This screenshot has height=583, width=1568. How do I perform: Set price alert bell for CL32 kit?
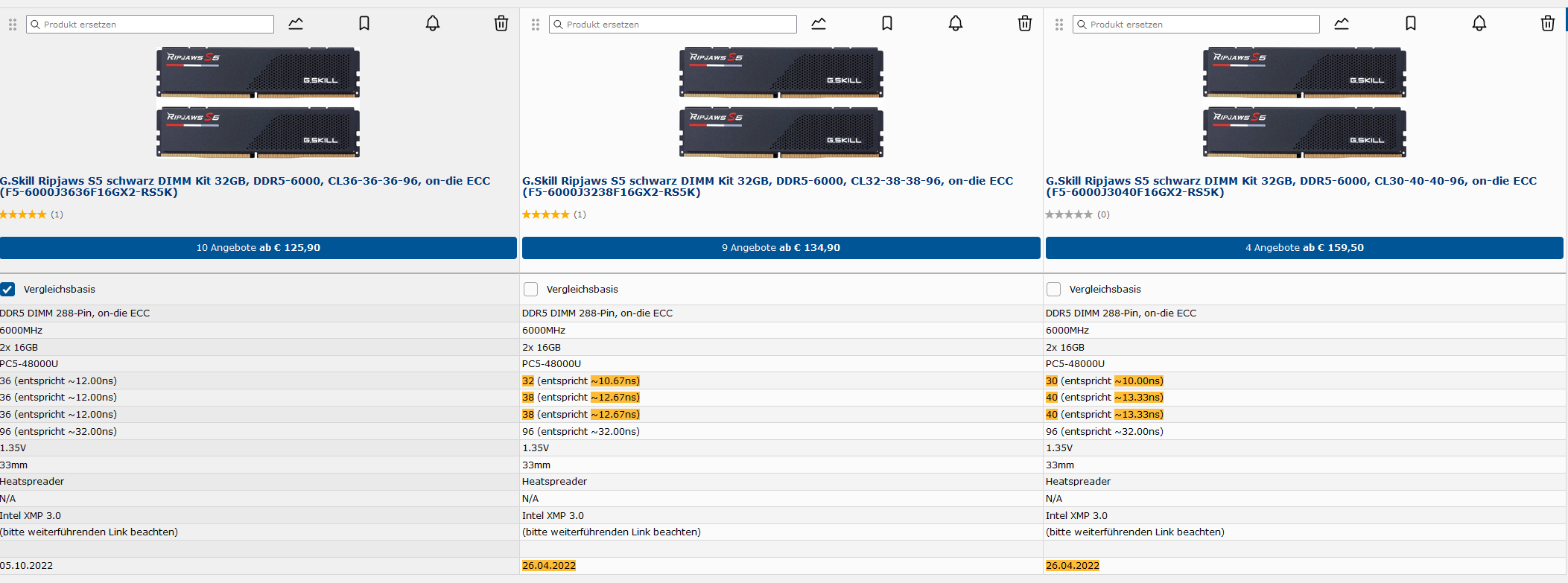(x=956, y=24)
